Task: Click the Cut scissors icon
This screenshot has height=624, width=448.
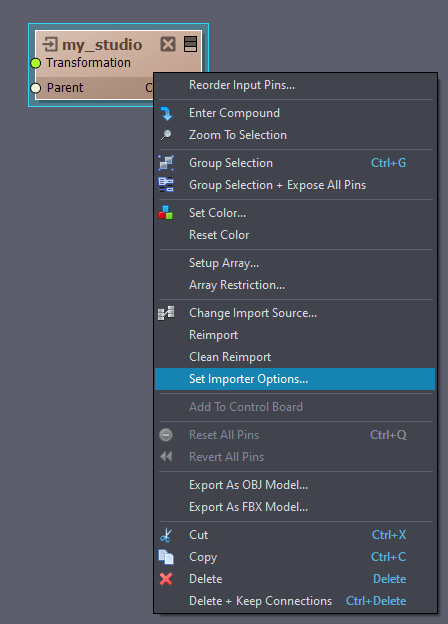Action: 166,535
